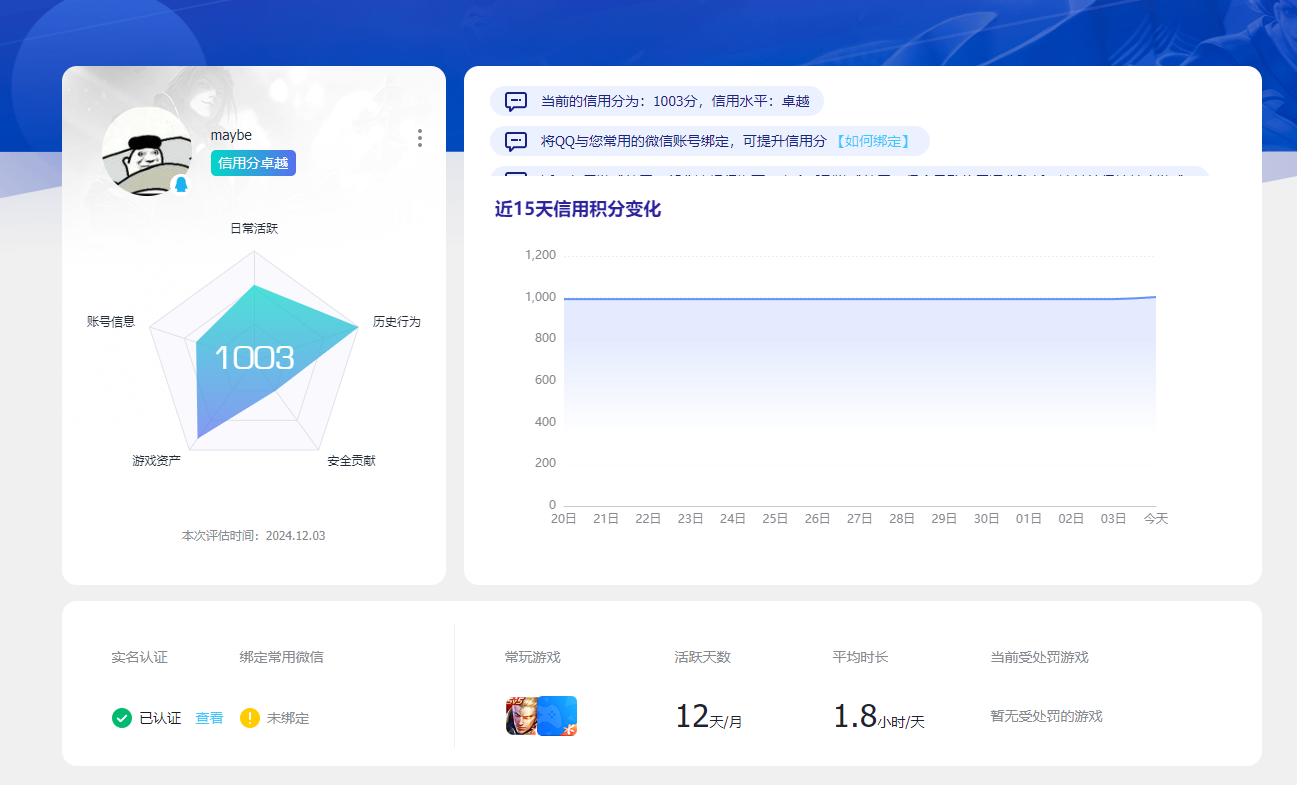The image size is (1297, 785).
Task: Click the 实名认证 label
Action: coord(139,657)
